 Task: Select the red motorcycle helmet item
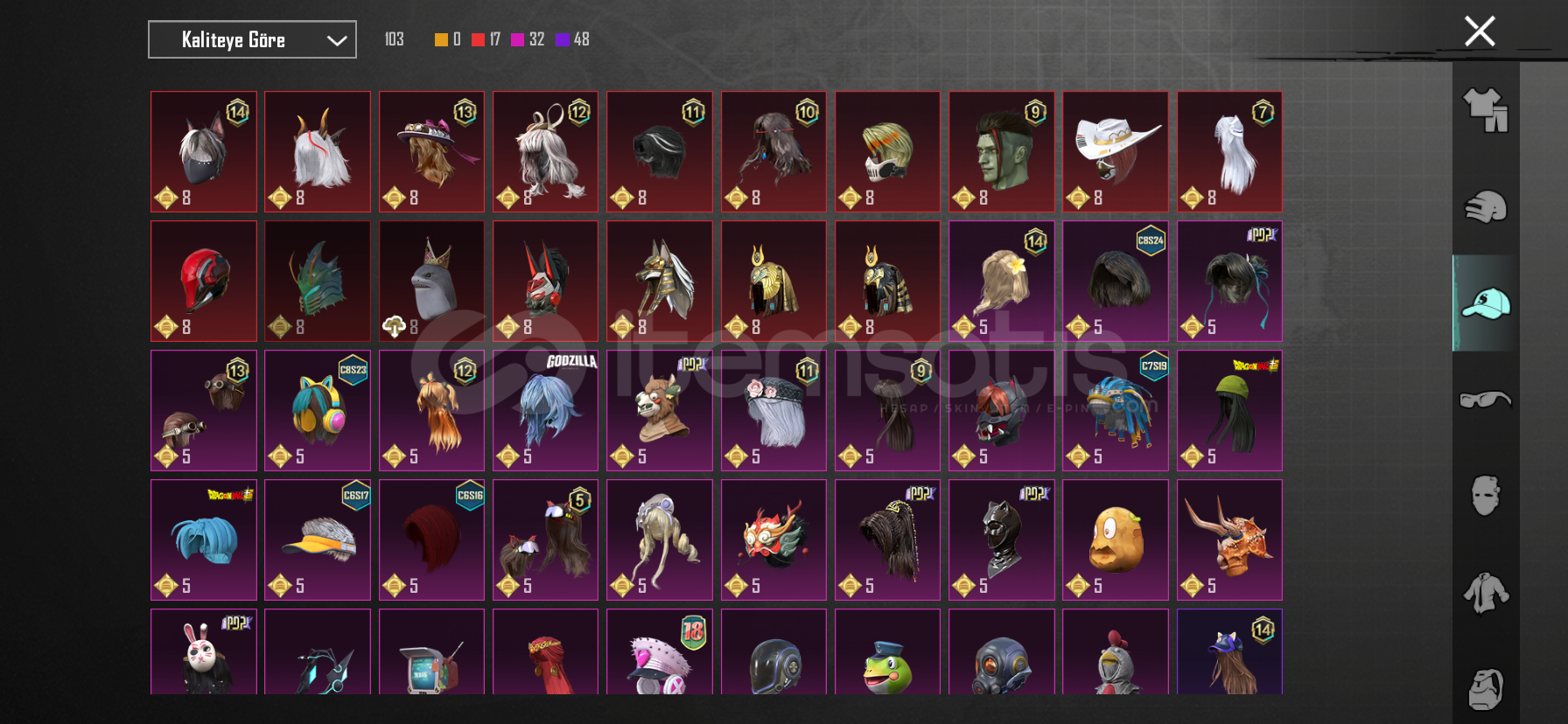coord(204,281)
